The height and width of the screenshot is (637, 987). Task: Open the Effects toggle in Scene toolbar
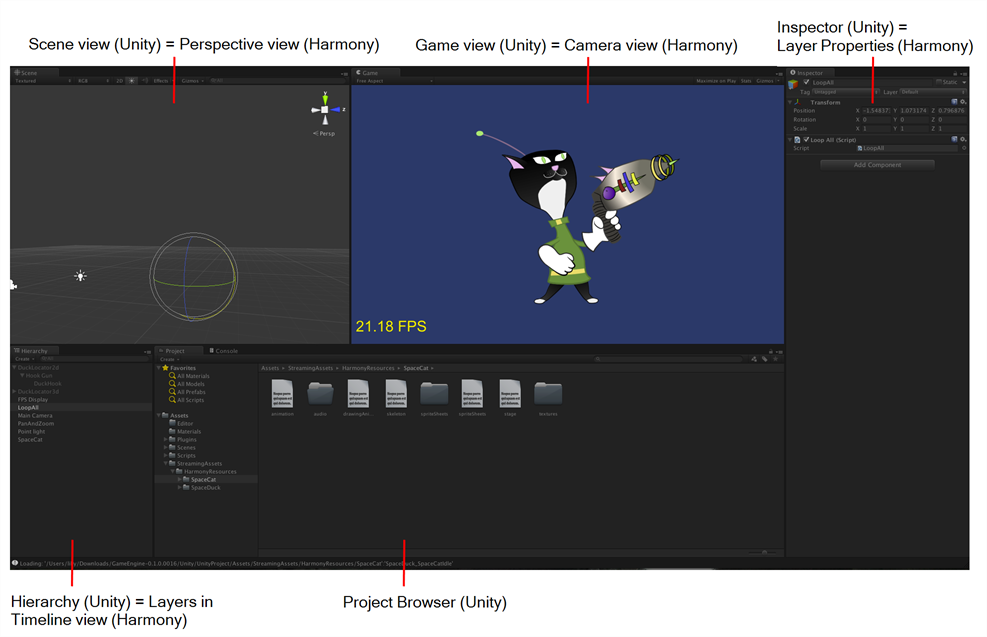click(161, 81)
